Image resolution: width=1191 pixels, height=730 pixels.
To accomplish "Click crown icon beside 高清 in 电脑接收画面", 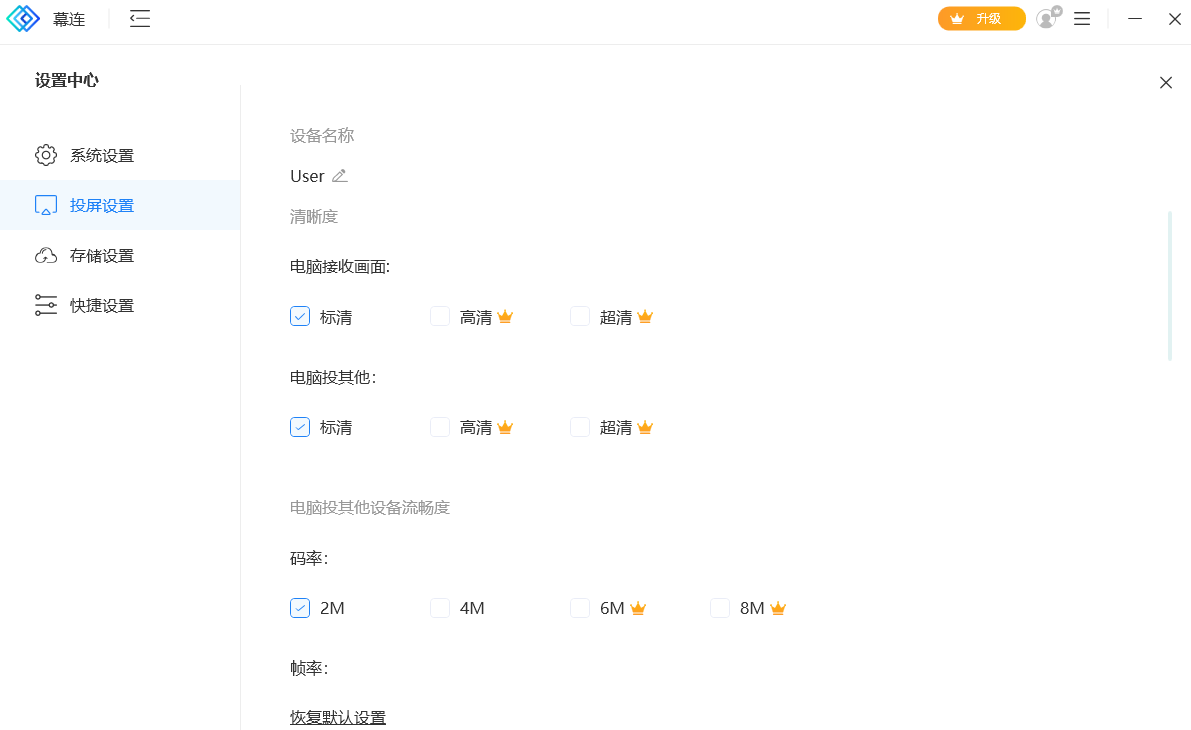I will (x=505, y=317).
